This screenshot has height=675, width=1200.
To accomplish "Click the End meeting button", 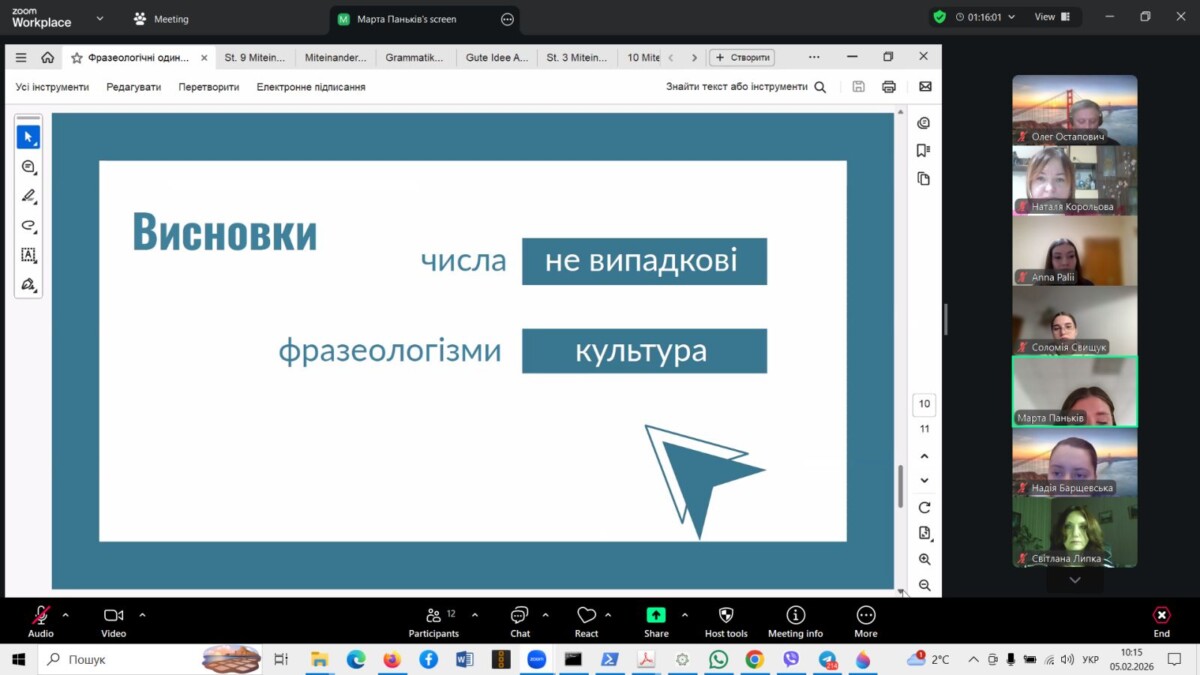I will click(1161, 620).
